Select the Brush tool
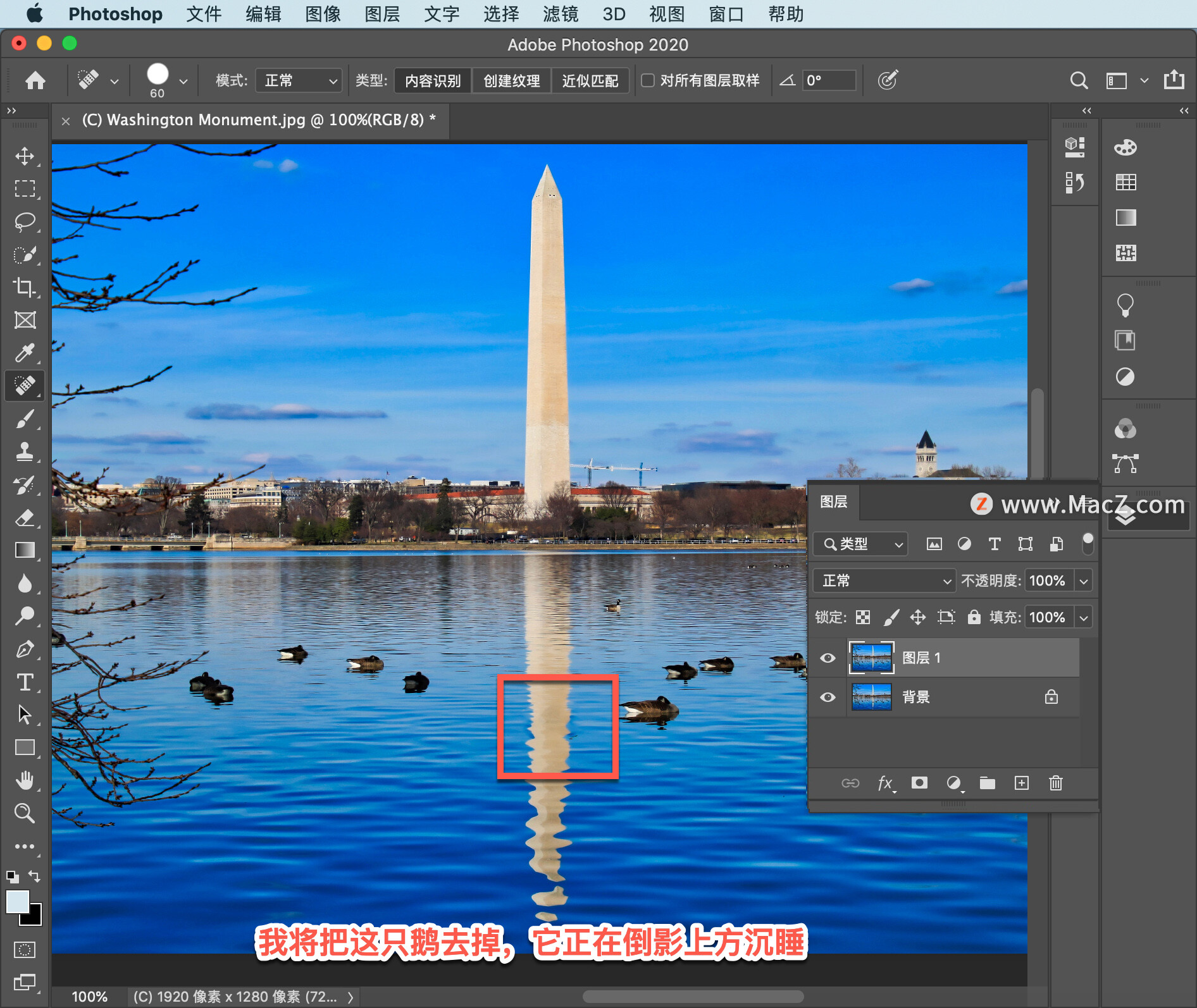The image size is (1197, 1008). pyautogui.click(x=25, y=419)
